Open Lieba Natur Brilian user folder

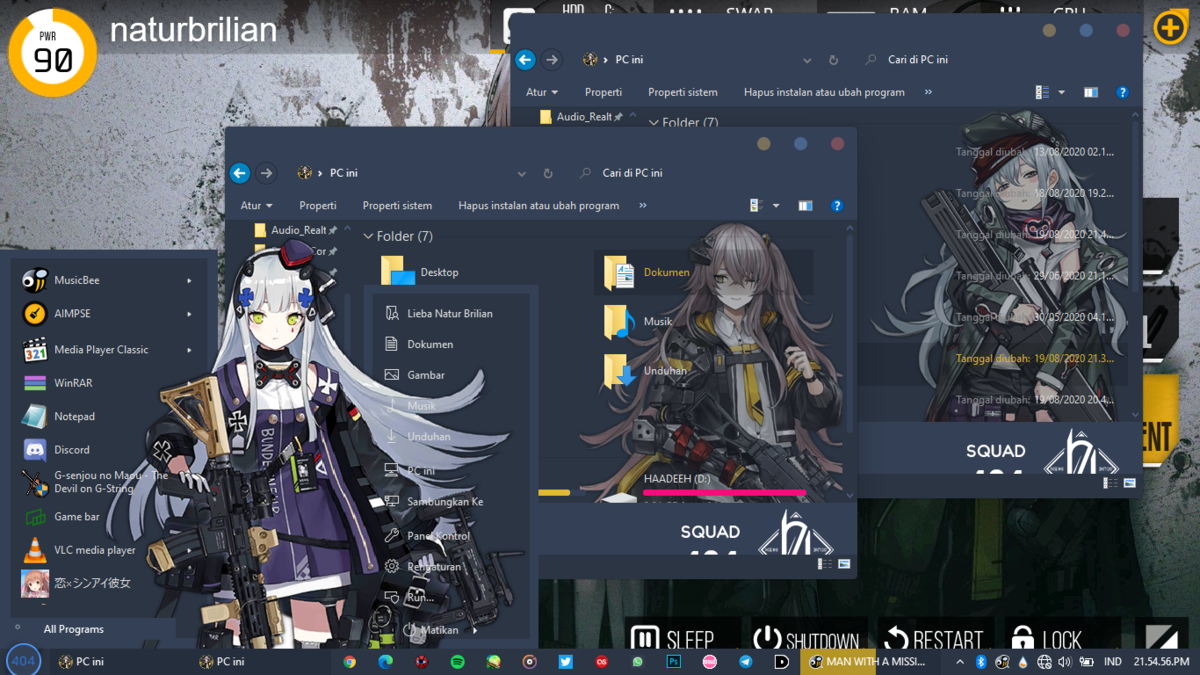450,313
